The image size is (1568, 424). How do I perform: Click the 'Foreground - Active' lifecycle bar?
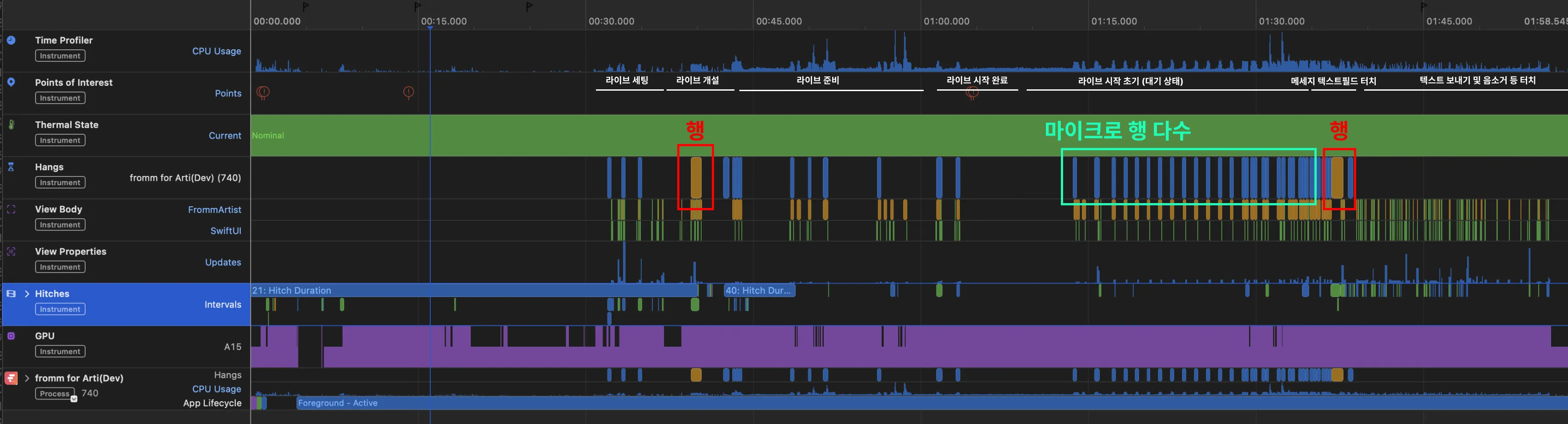[931, 403]
